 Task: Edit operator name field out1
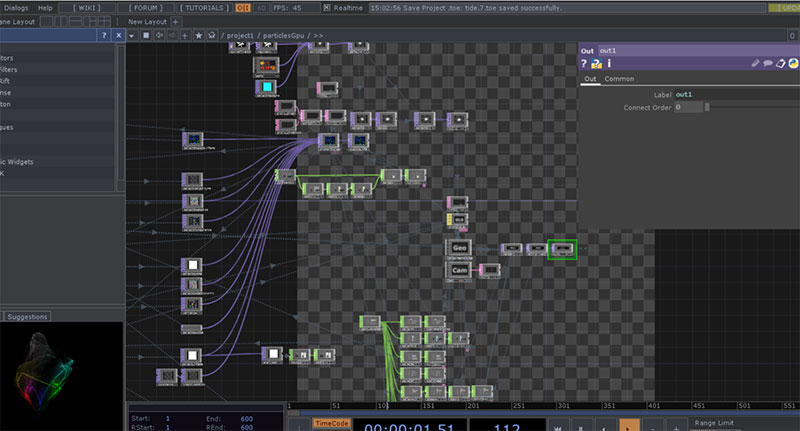(x=698, y=50)
